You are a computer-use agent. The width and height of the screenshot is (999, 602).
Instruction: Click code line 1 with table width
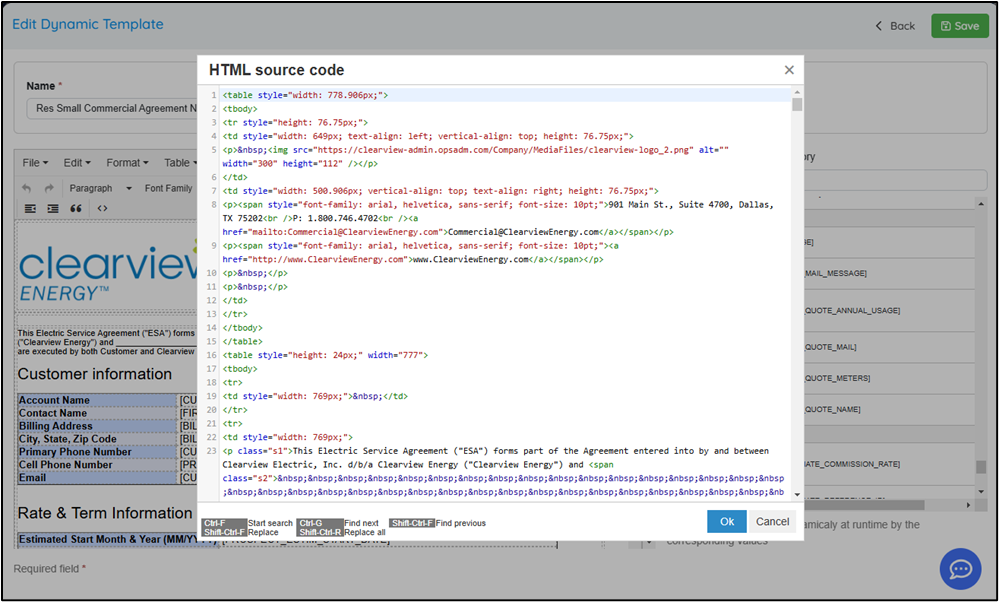pyautogui.click(x=305, y=95)
